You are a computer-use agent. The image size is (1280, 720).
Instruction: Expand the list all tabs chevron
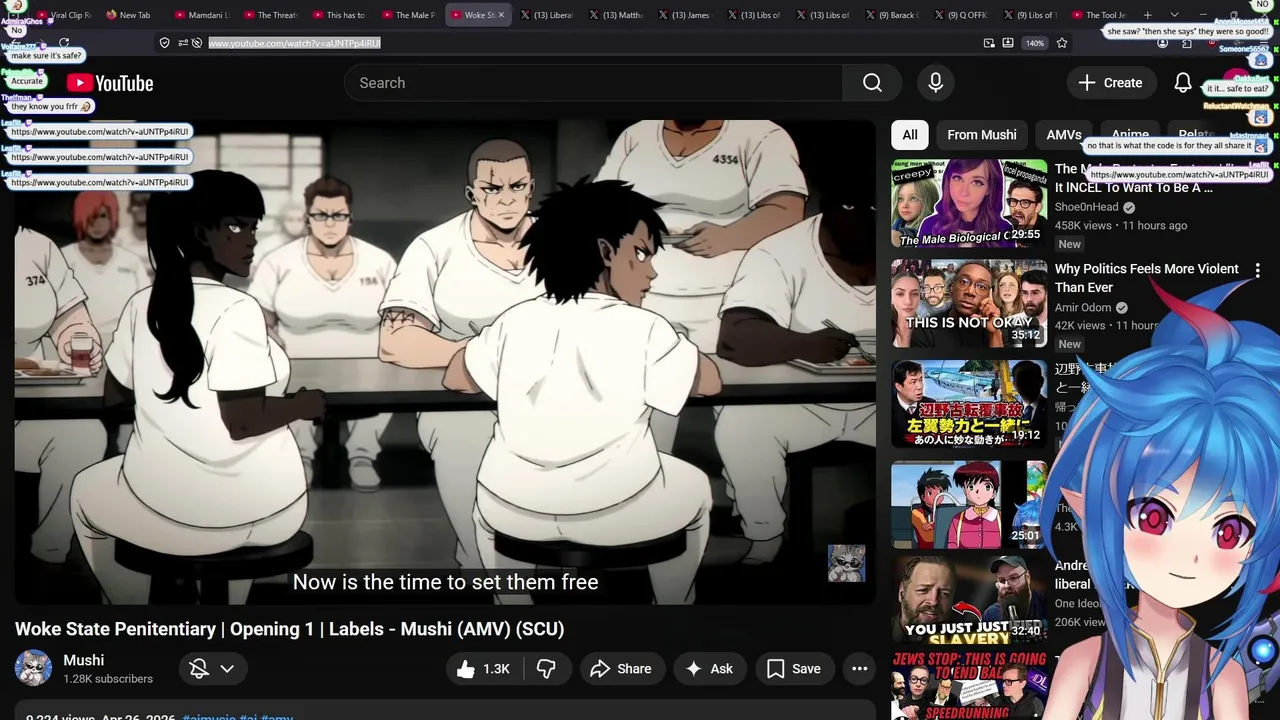pos(1174,15)
